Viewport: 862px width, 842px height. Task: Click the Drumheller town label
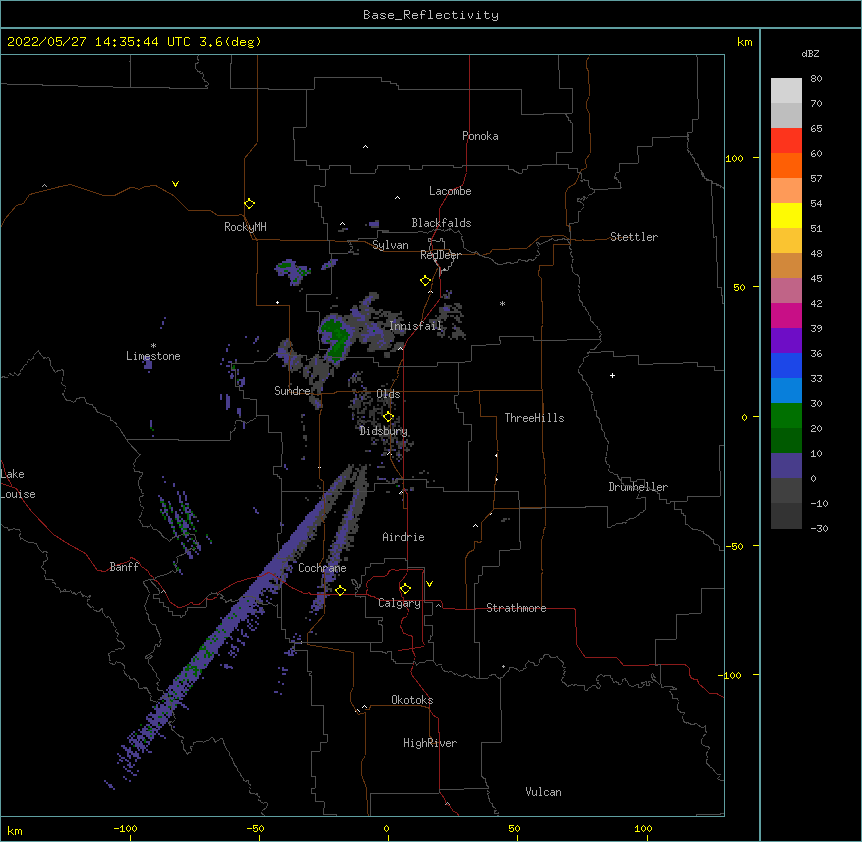pos(638,487)
